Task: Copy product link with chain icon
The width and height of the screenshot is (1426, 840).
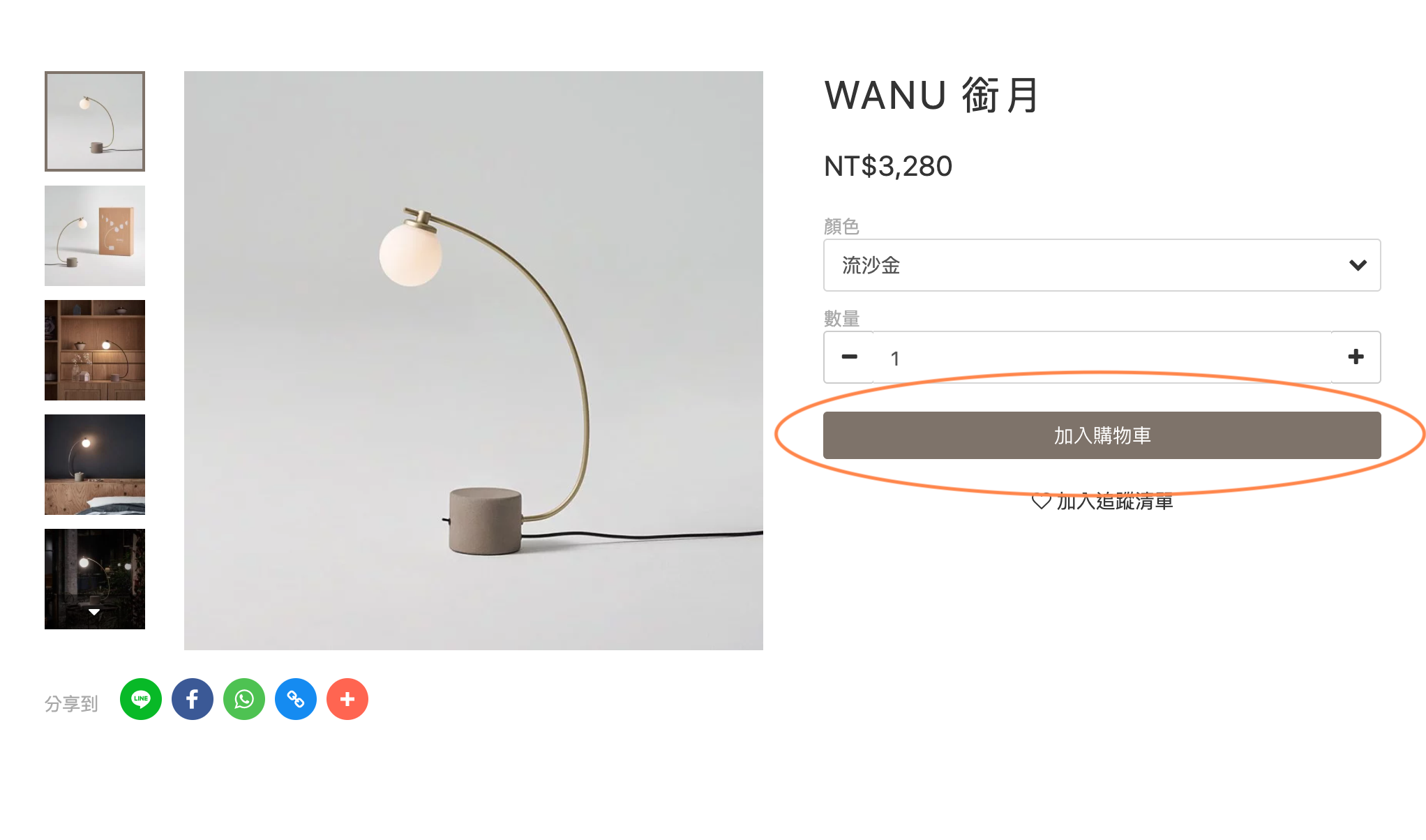Action: pyautogui.click(x=296, y=699)
